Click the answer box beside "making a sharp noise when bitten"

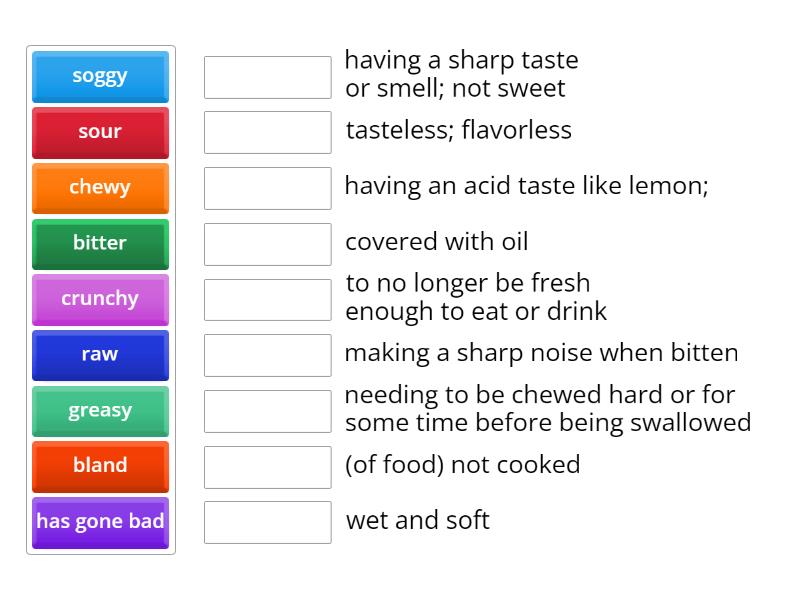pos(266,353)
